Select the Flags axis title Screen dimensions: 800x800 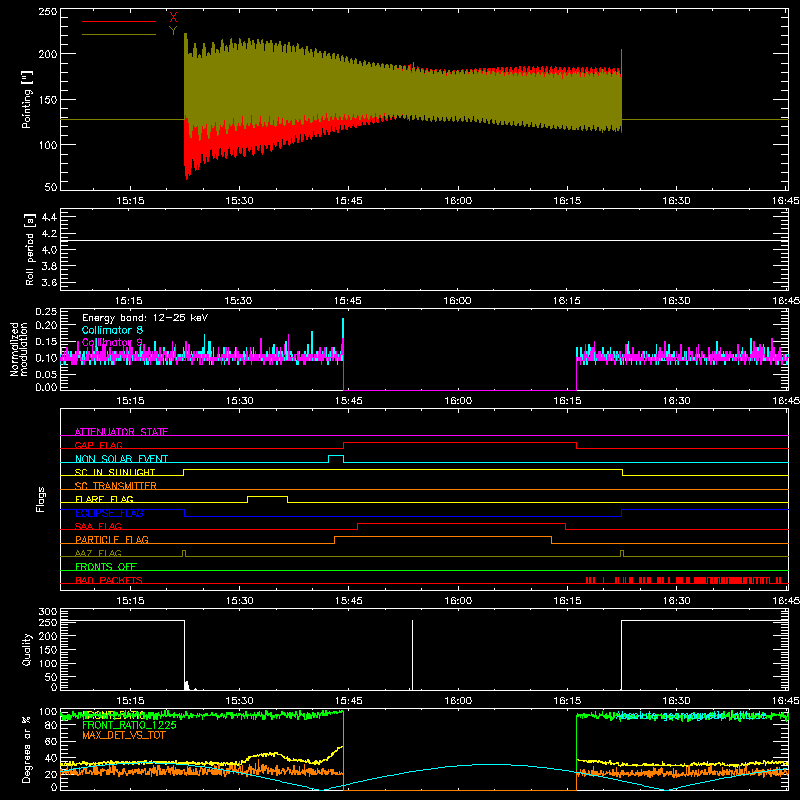[x=41, y=499]
